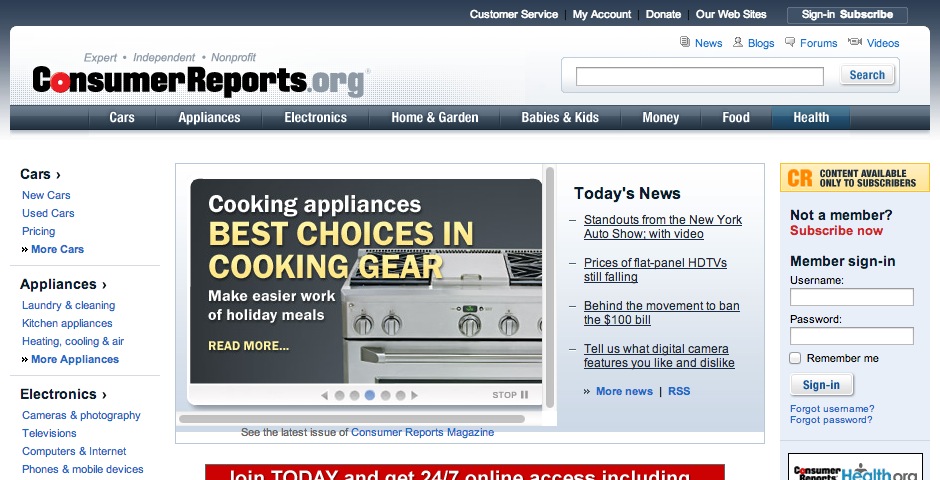The image size is (940, 480).
Task: Open My Account link
Action: 602,14
